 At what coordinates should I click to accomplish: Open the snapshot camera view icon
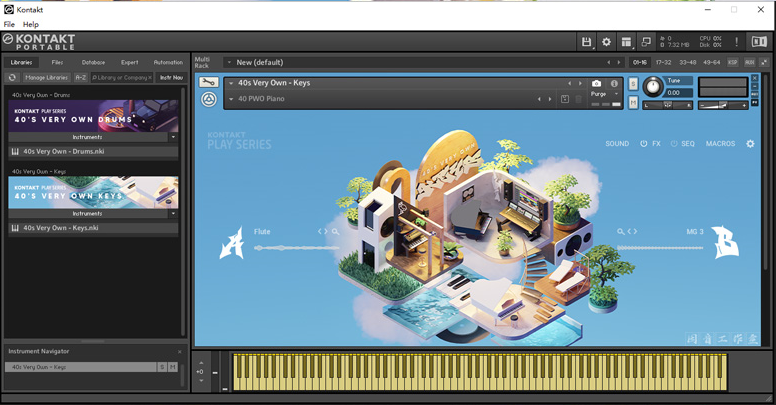coord(596,83)
